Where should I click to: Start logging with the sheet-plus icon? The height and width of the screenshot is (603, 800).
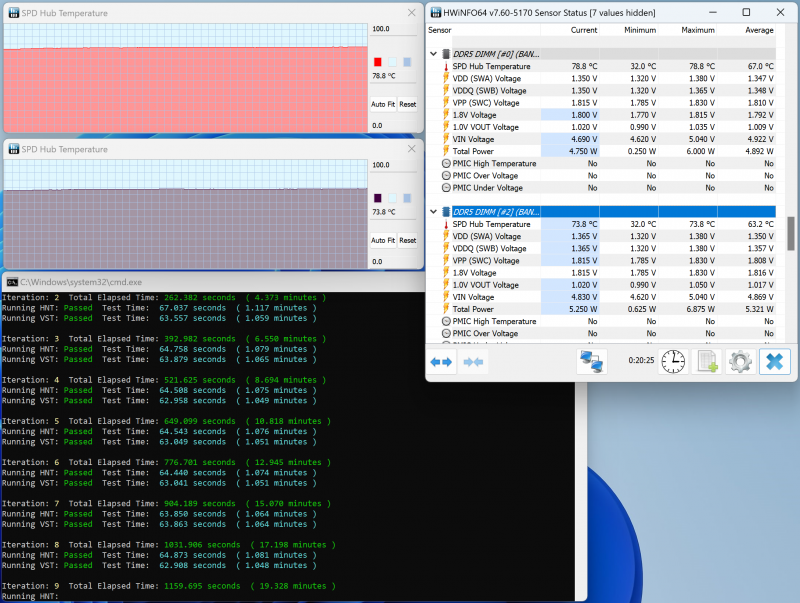707,361
